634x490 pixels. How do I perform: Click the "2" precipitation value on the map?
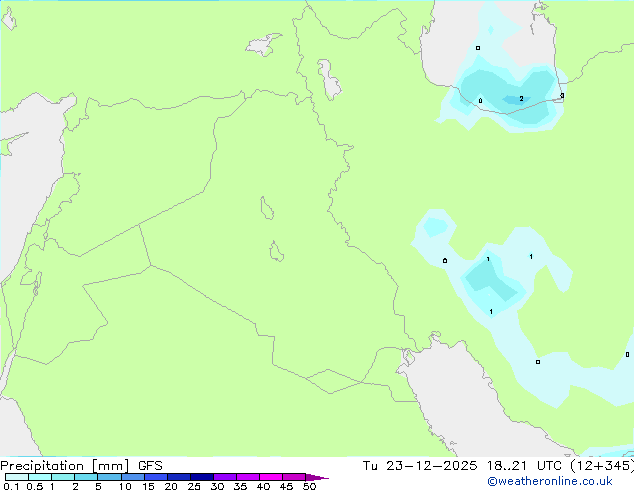[x=521, y=99]
